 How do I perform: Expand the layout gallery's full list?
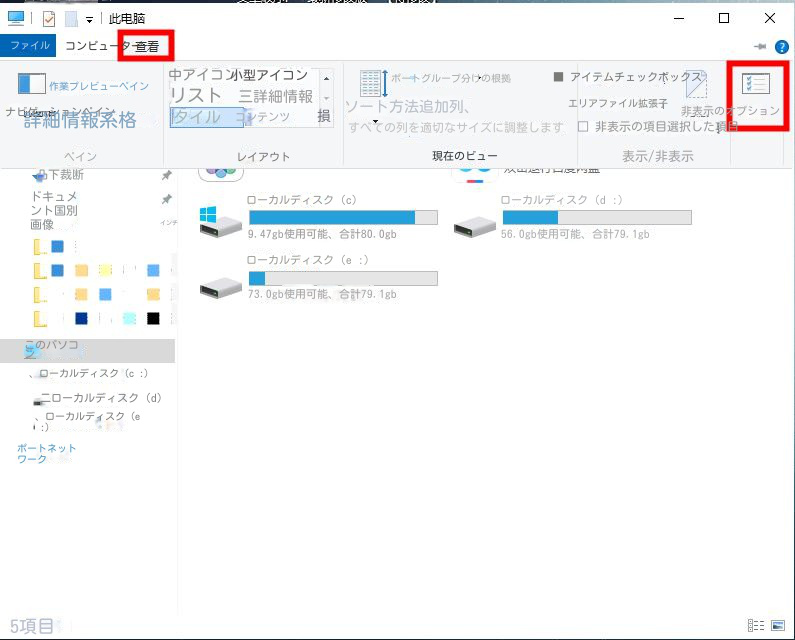[x=324, y=117]
